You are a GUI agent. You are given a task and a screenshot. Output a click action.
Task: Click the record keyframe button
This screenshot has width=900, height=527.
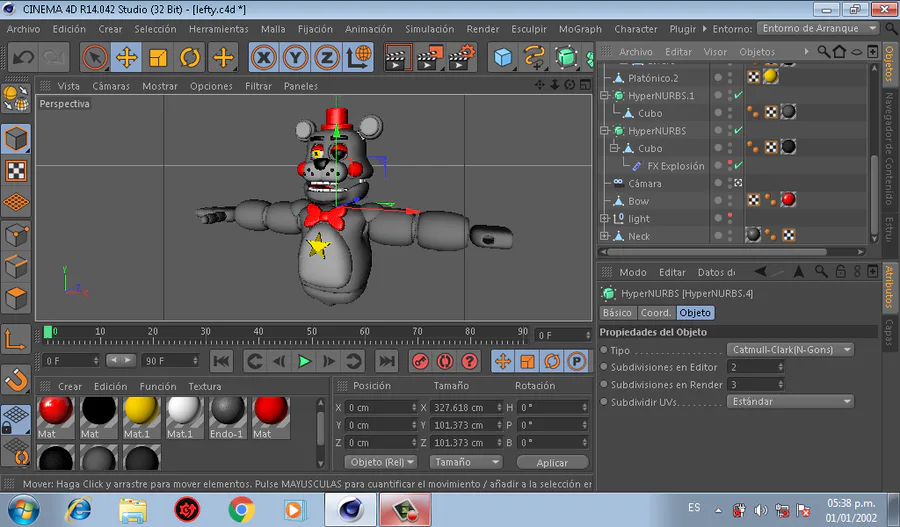(420, 361)
